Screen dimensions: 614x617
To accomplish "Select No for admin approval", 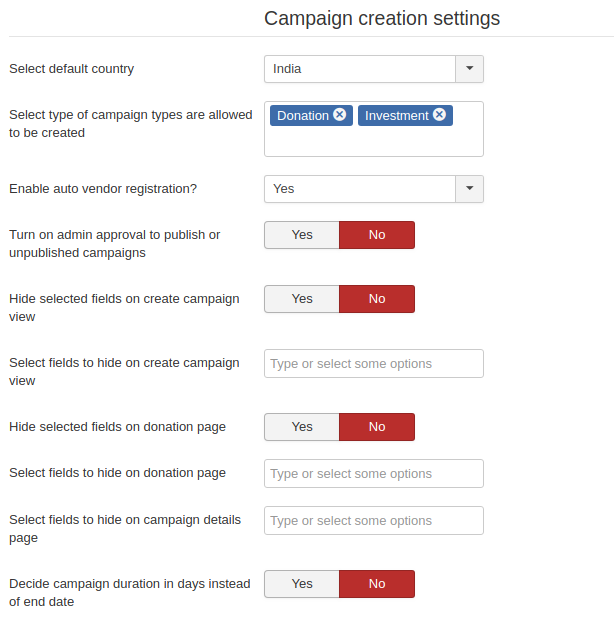I will [x=377, y=235].
